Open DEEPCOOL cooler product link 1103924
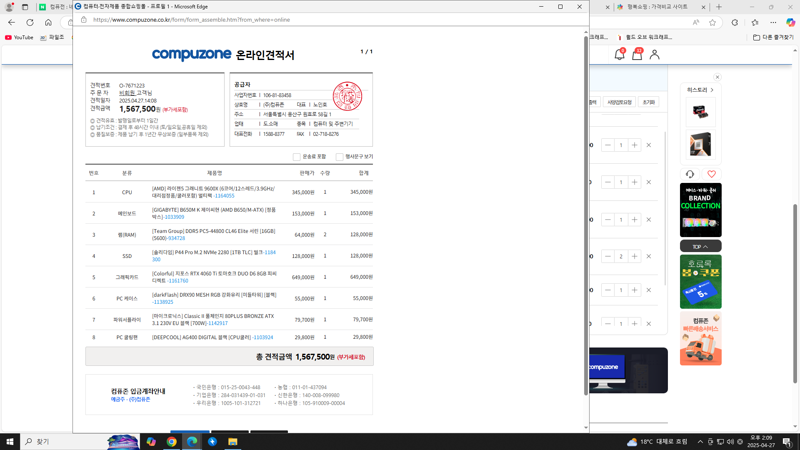Image resolution: width=800 pixels, height=450 pixels. (263, 337)
